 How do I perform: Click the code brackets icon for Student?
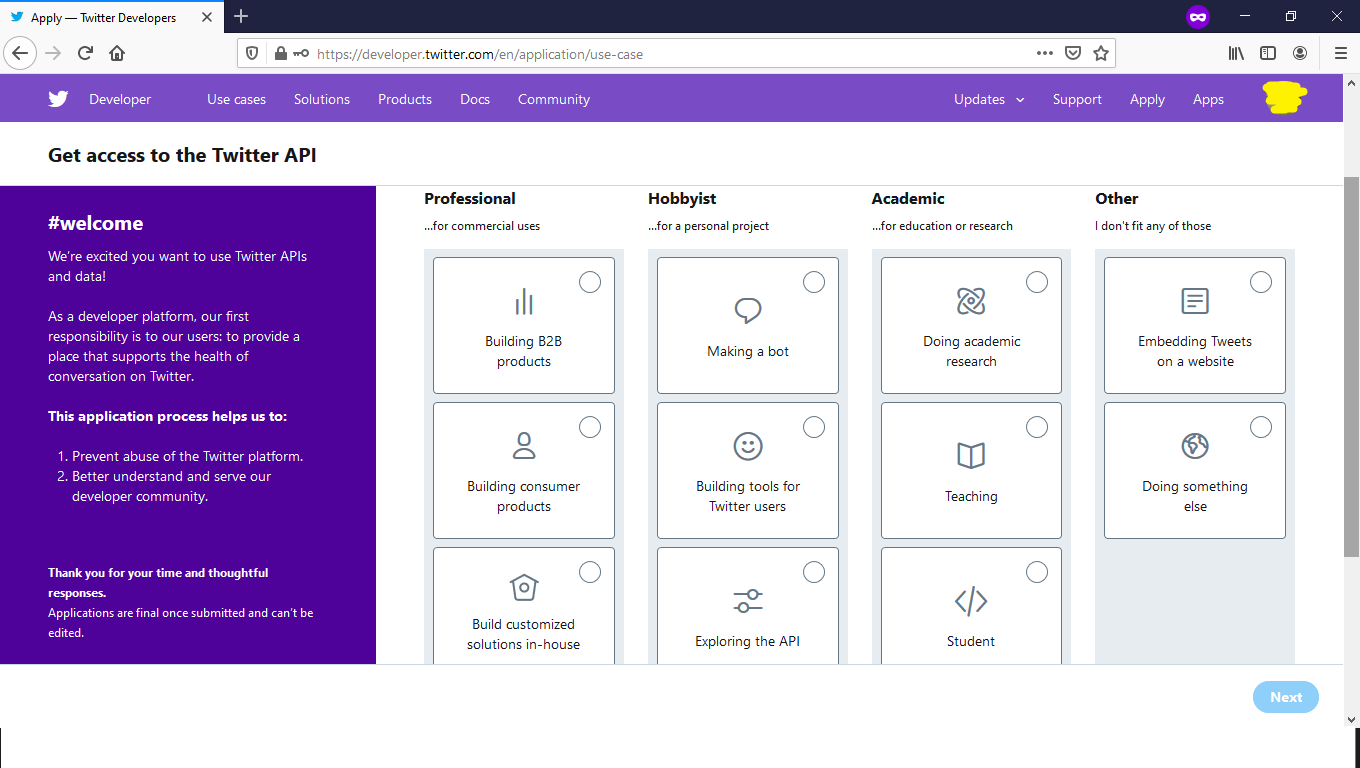(971, 601)
